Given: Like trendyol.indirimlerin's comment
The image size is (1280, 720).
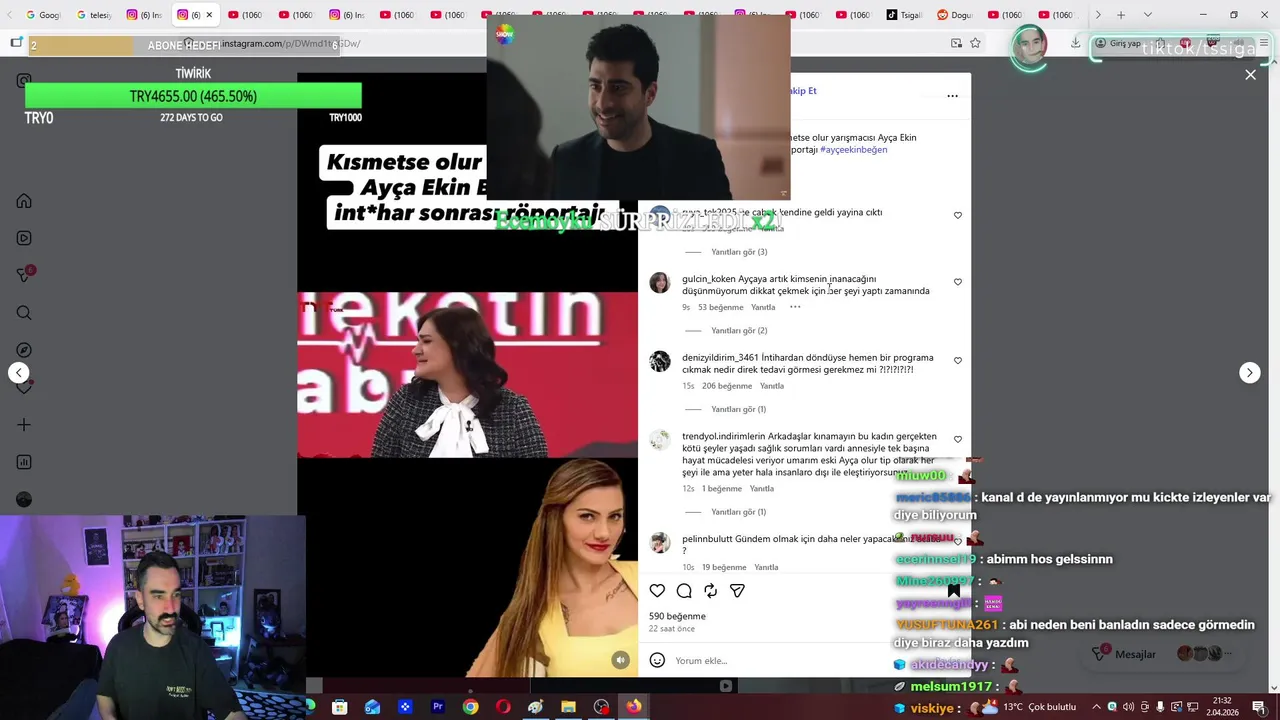Looking at the screenshot, I should [x=957, y=439].
